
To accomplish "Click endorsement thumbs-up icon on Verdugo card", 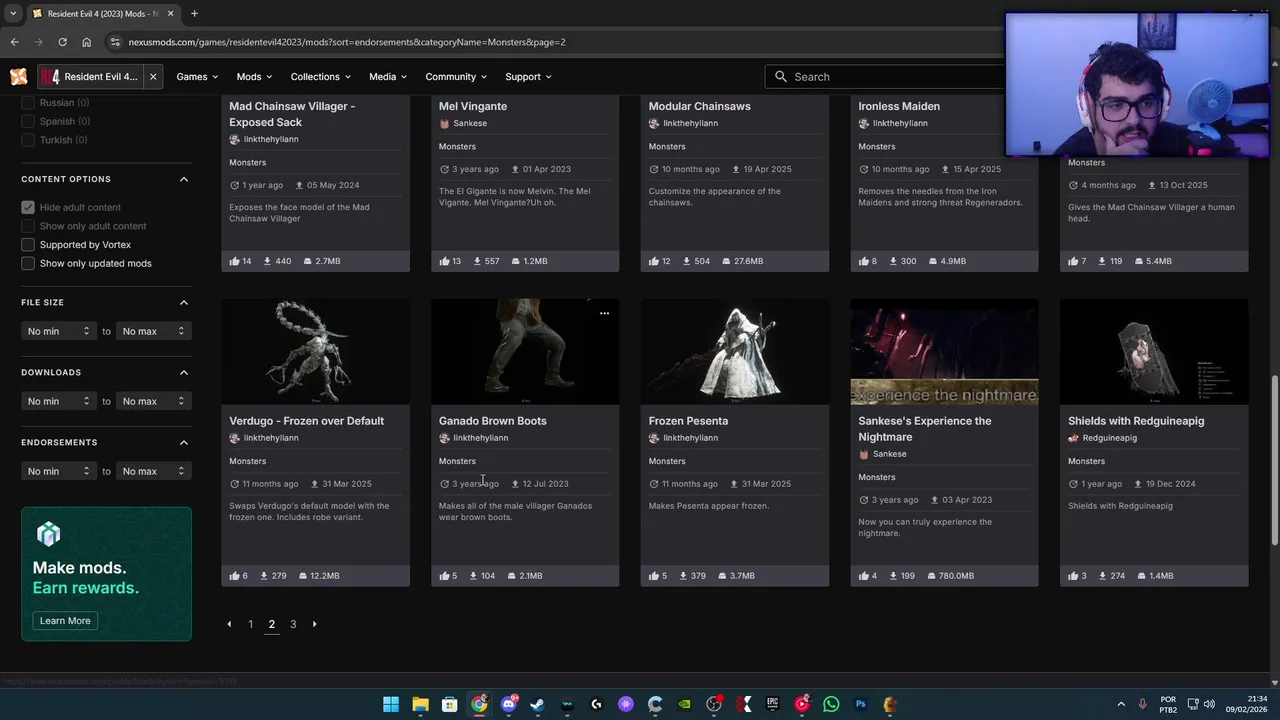I will (x=234, y=576).
